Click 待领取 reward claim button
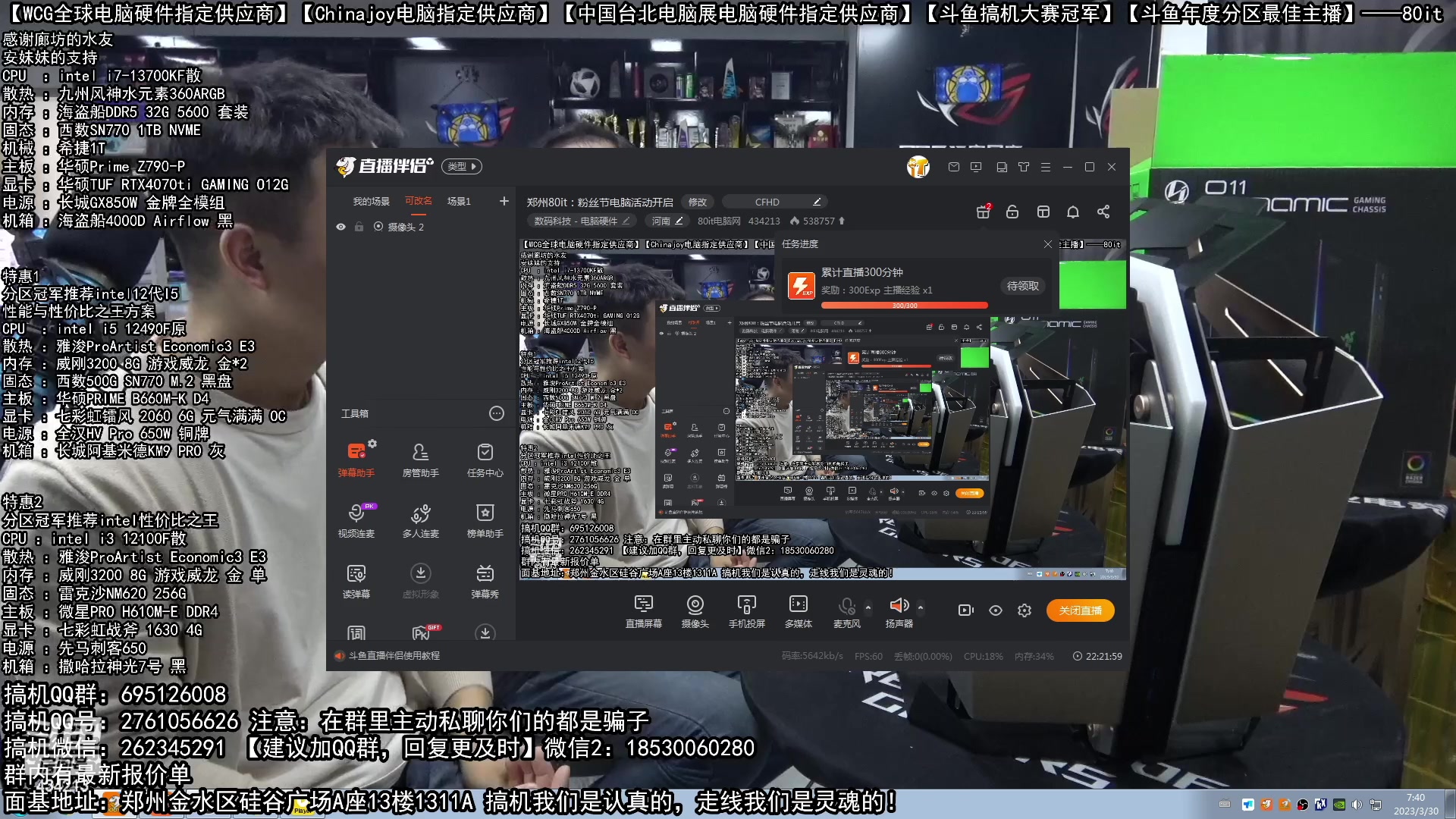Screen dimensions: 1456x819 (1022, 286)
